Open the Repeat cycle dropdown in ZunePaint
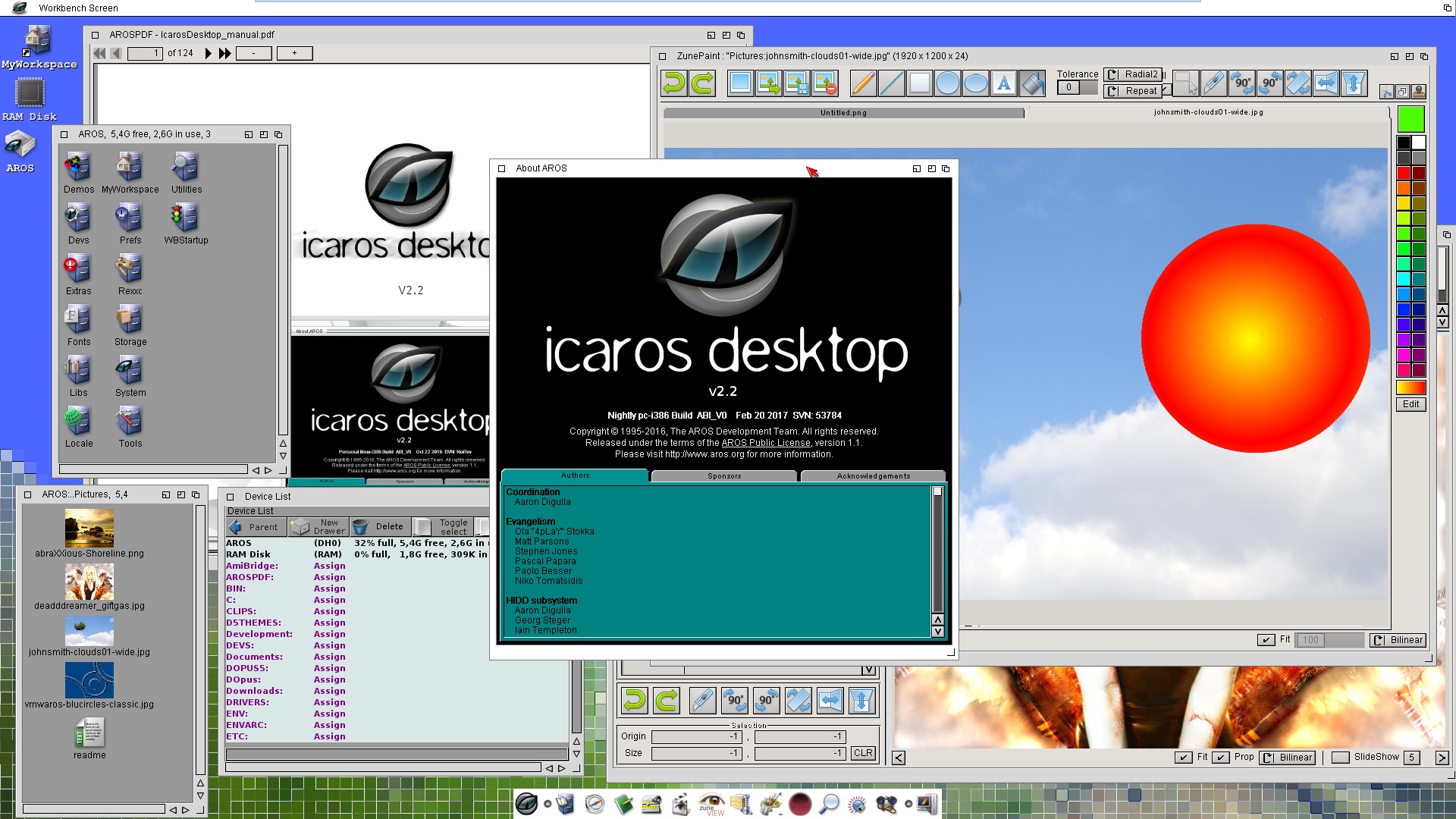The height and width of the screenshot is (819, 1456). pos(1131,91)
